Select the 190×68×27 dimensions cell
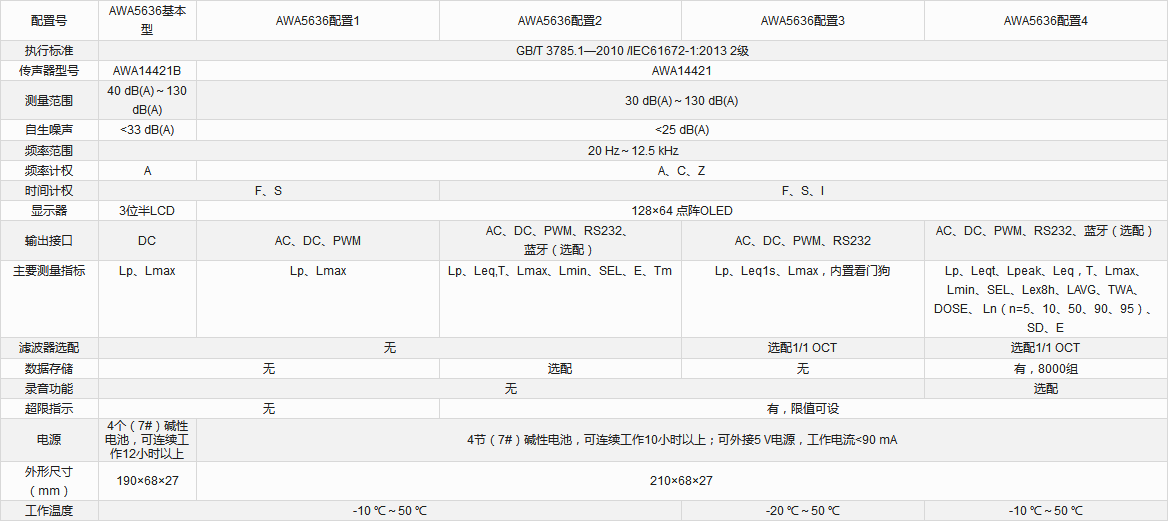 point(147,481)
